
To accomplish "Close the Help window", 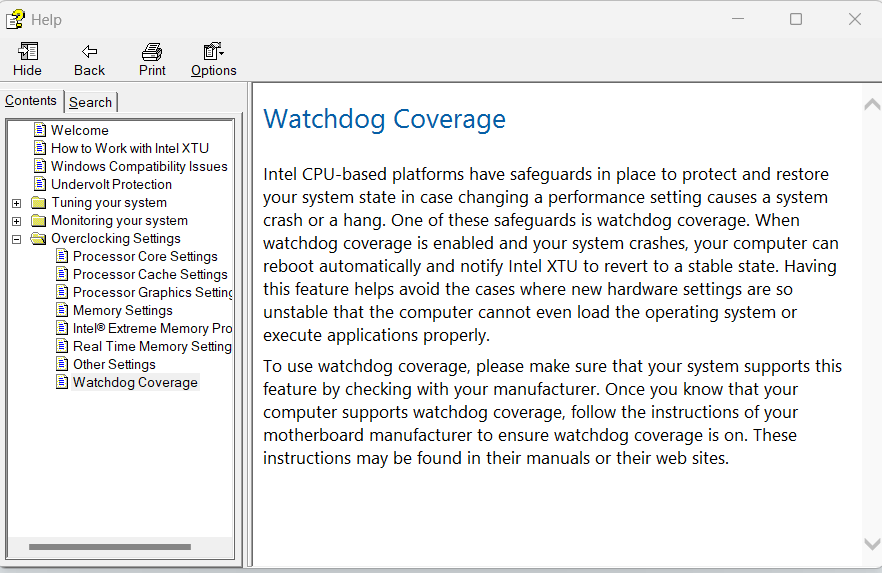I will coord(854,19).
